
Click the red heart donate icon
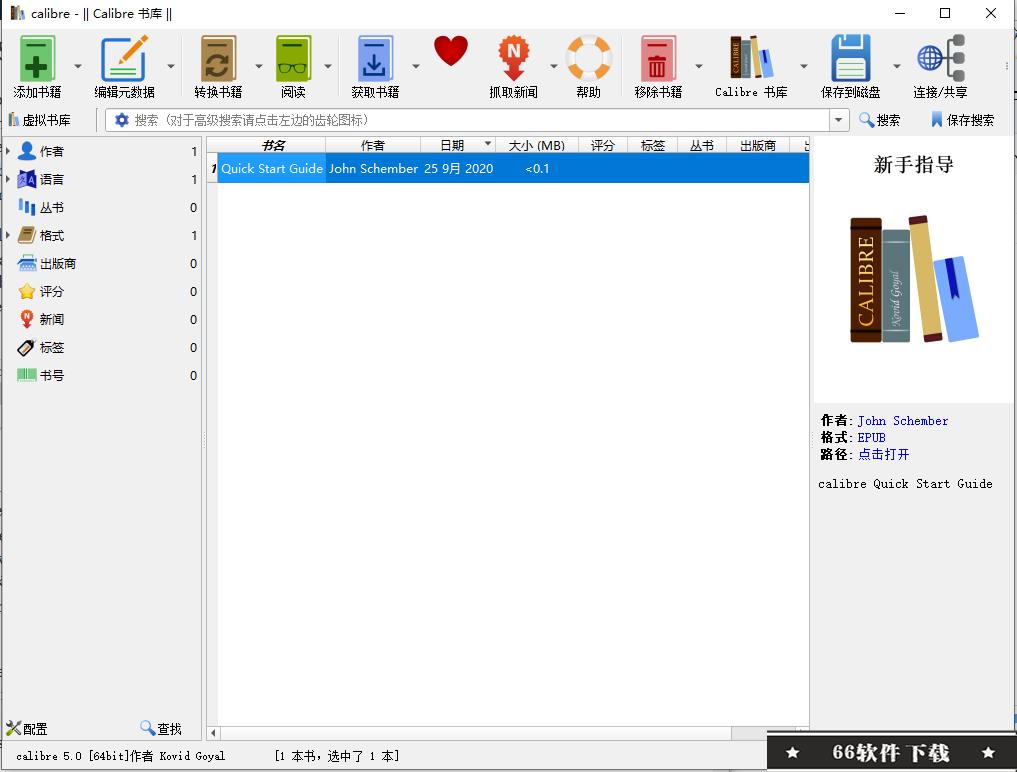click(450, 51)
